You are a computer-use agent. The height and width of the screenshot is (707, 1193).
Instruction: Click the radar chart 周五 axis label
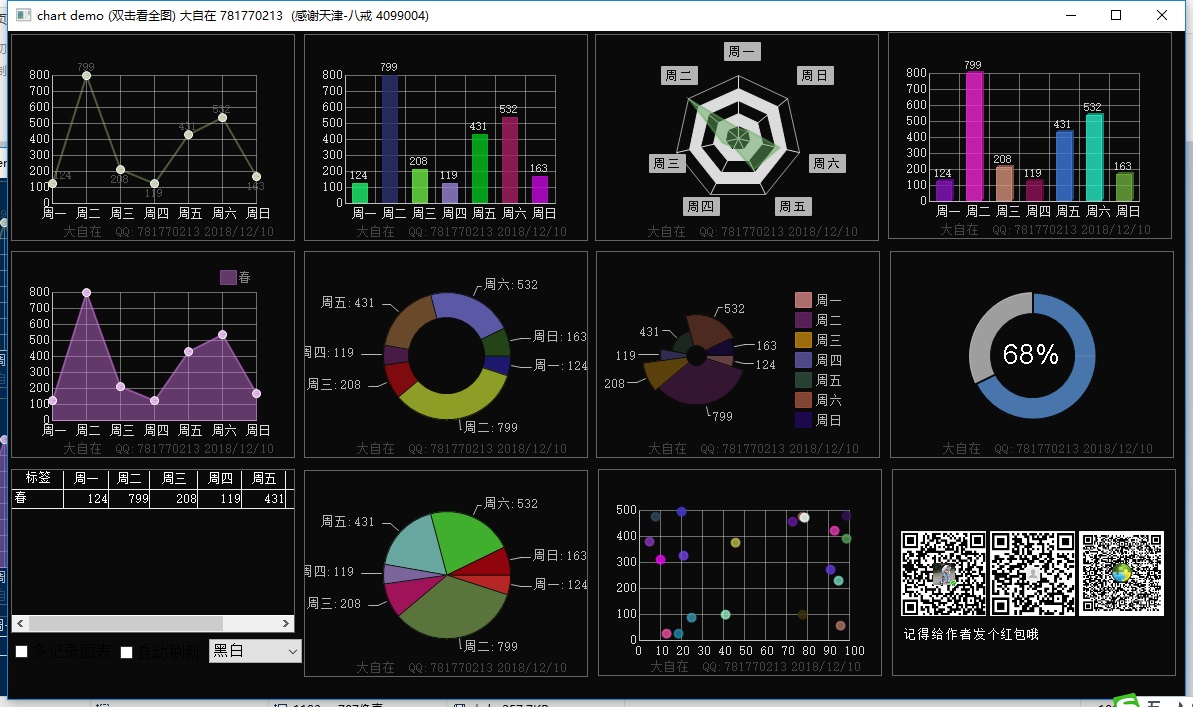[793, 206]
